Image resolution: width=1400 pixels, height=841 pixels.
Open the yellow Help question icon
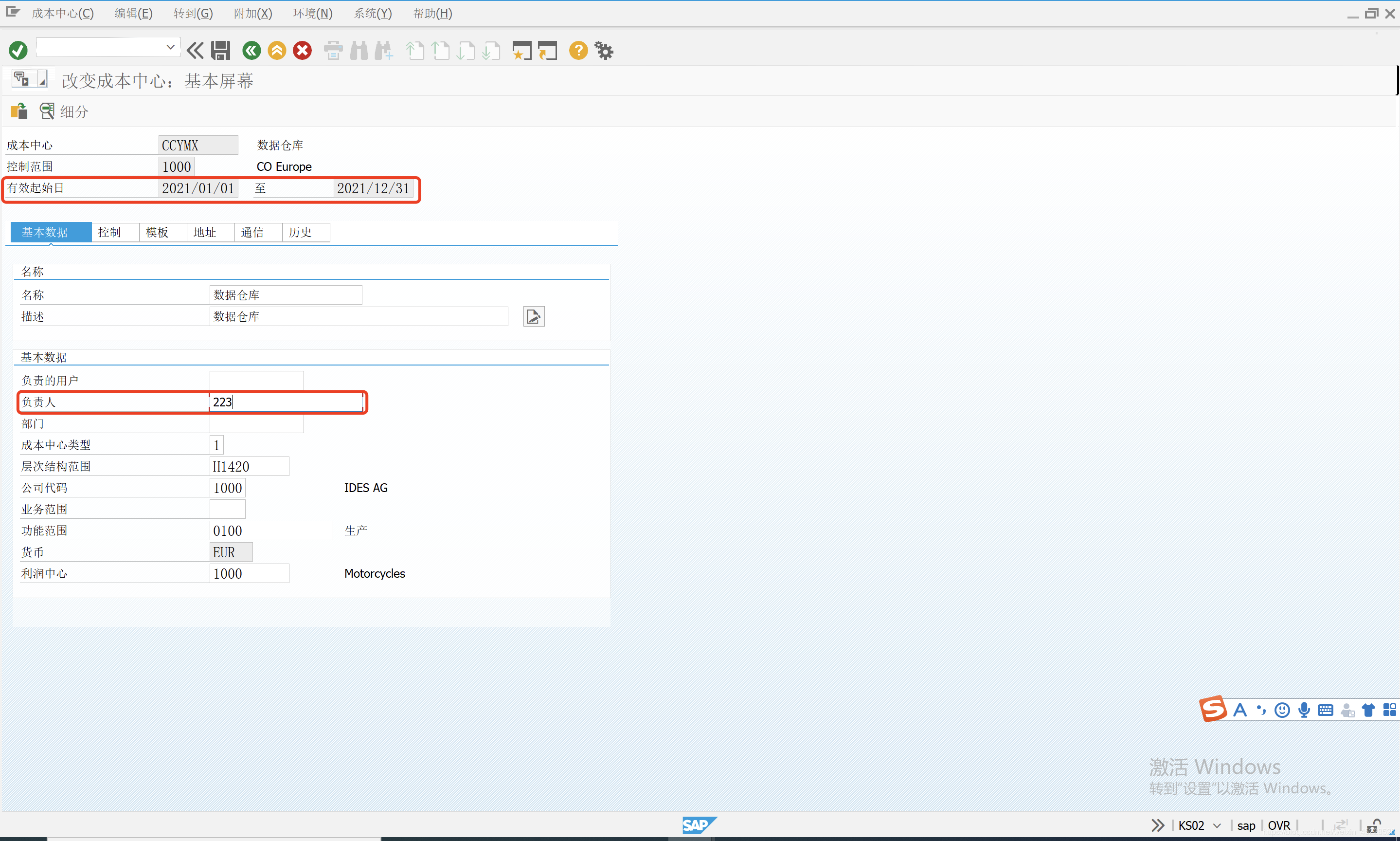pyautogui.click(x=578, y=51)
